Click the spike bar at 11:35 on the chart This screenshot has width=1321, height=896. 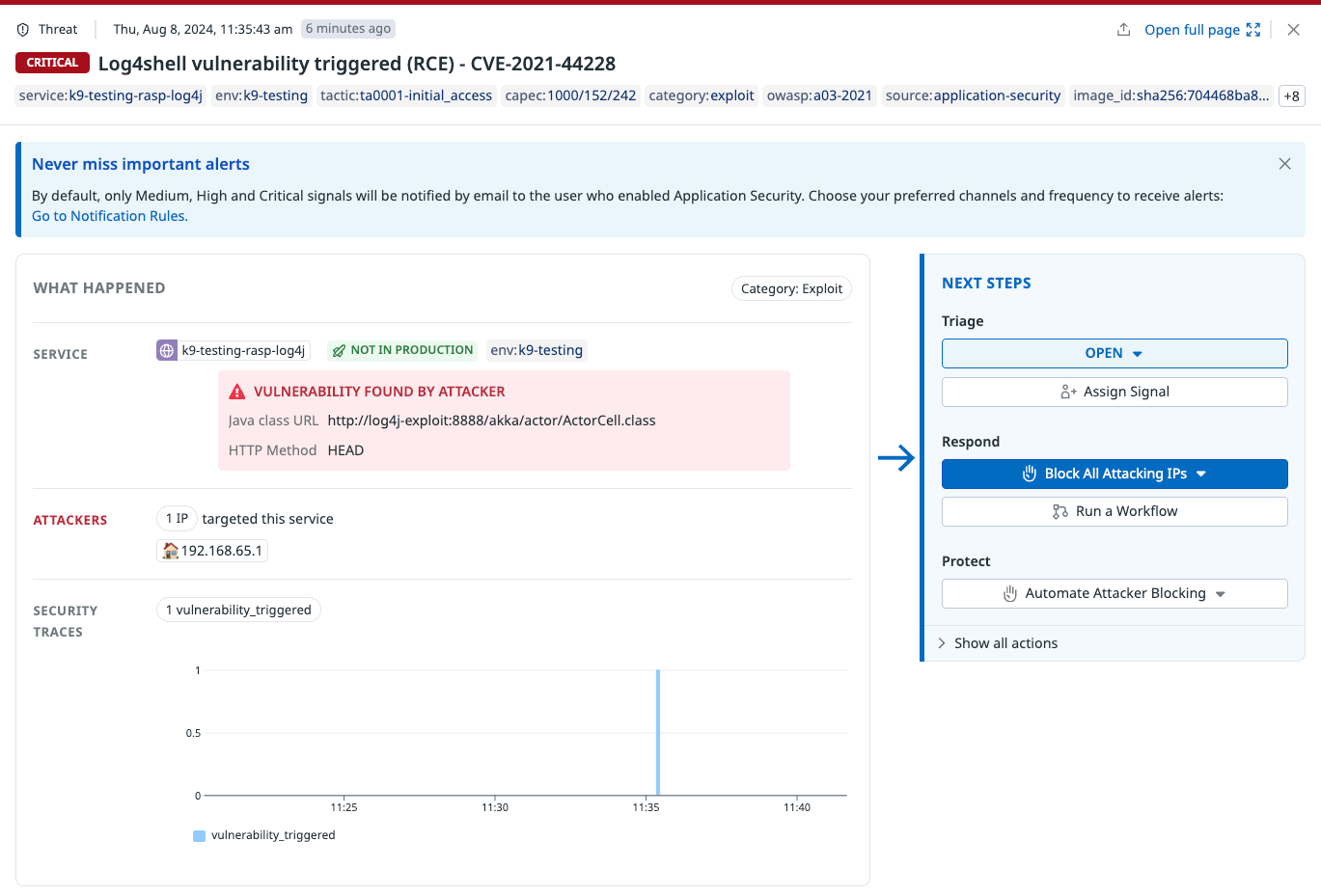click(658, 733)
